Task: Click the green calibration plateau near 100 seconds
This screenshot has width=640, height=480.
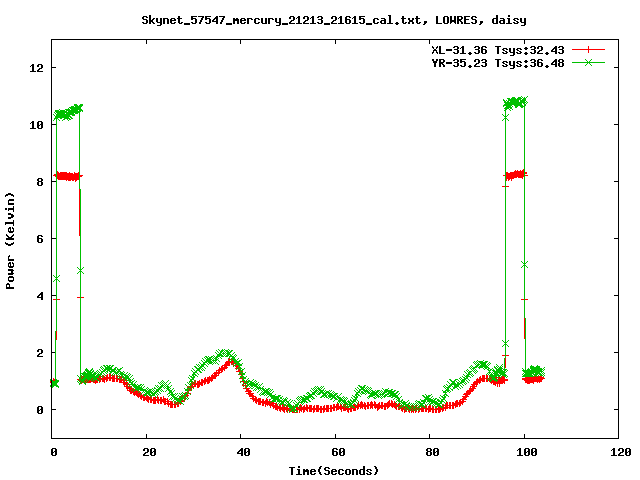Action: point(515,103)
